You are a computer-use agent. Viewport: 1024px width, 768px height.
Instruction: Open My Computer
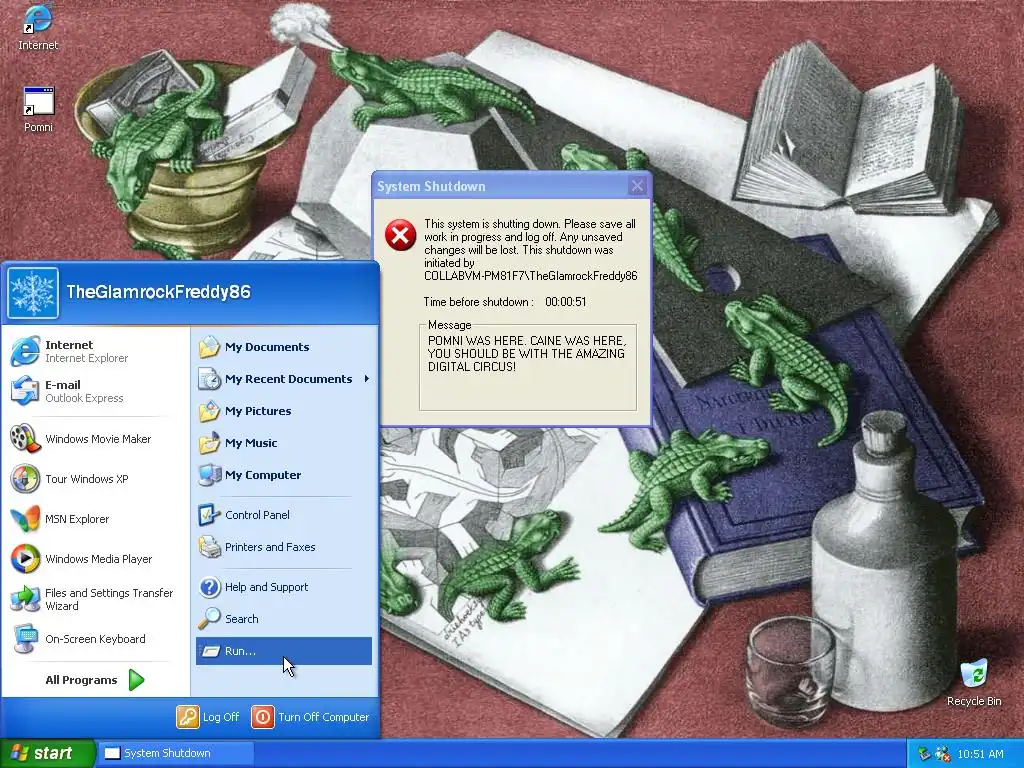point(283,475)
